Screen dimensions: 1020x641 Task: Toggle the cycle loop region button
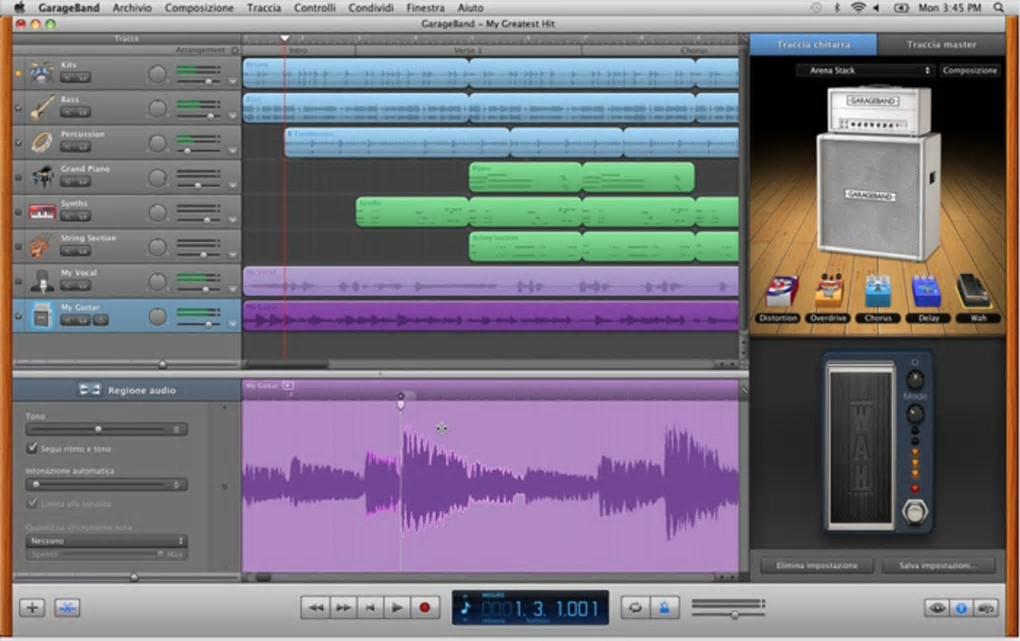click(x=634, y=607)
